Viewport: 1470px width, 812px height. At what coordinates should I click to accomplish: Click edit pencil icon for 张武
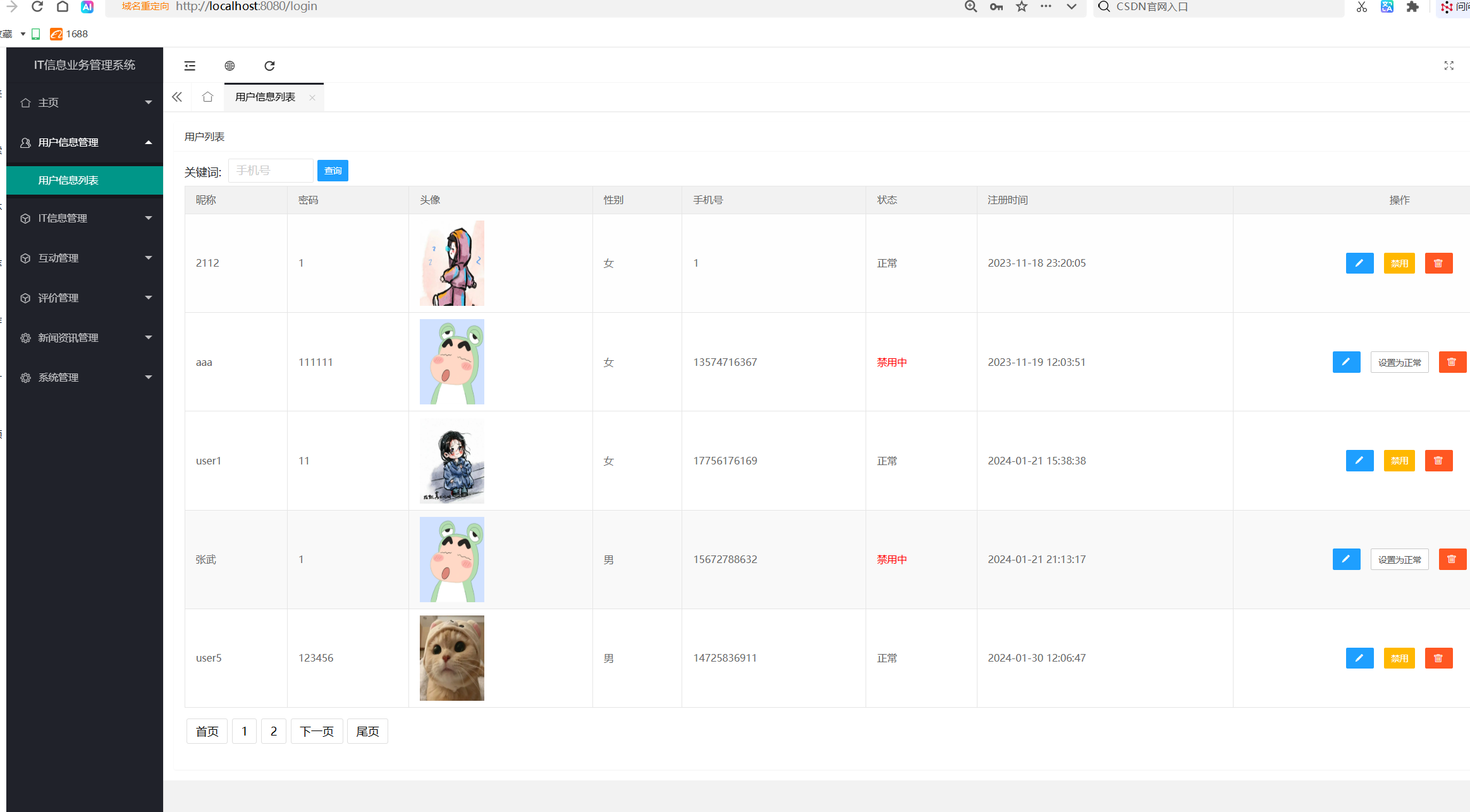point(1346,559)
